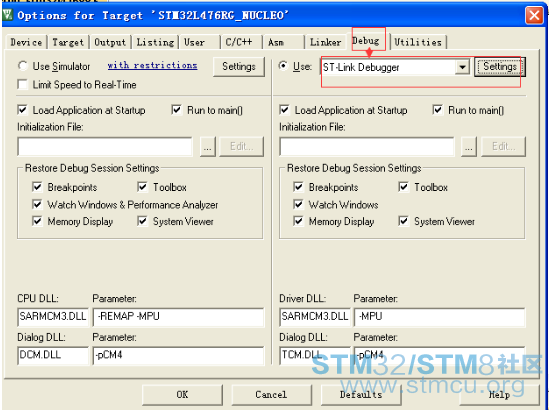Viewport: 549px width, 410px height.
Task: Toggle simulator Run to main() checkbox
Action: click(x=177, y=110)
